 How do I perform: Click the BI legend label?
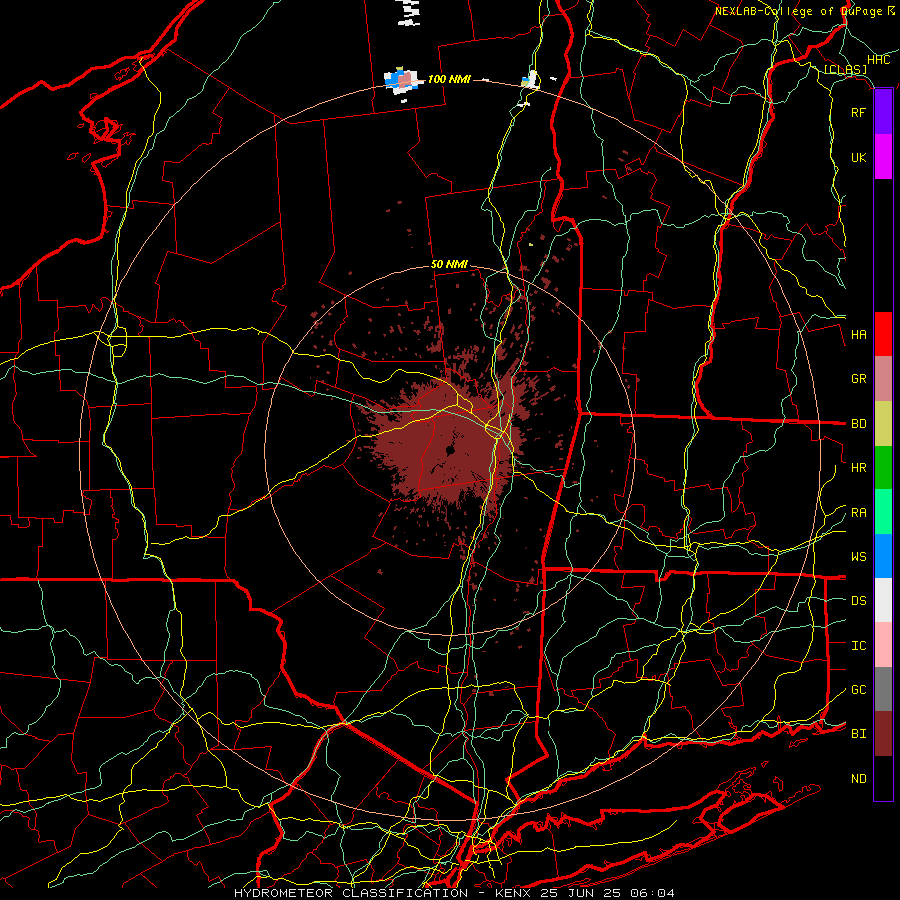click(858, 734)
